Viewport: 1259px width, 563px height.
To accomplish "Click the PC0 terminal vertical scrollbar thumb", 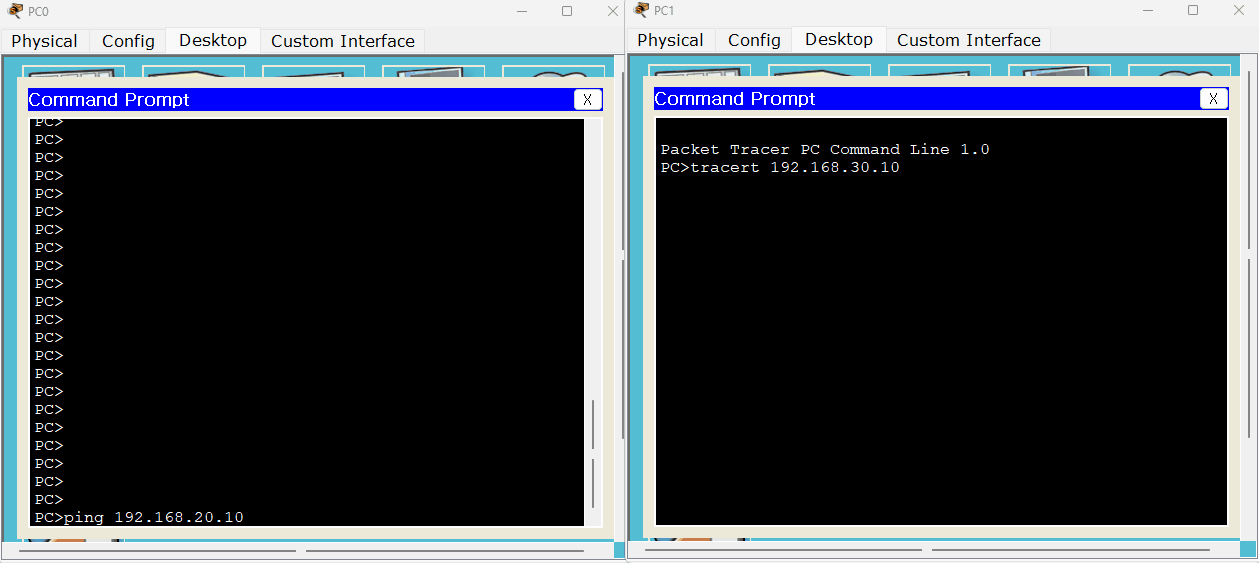I will (593, 454).
